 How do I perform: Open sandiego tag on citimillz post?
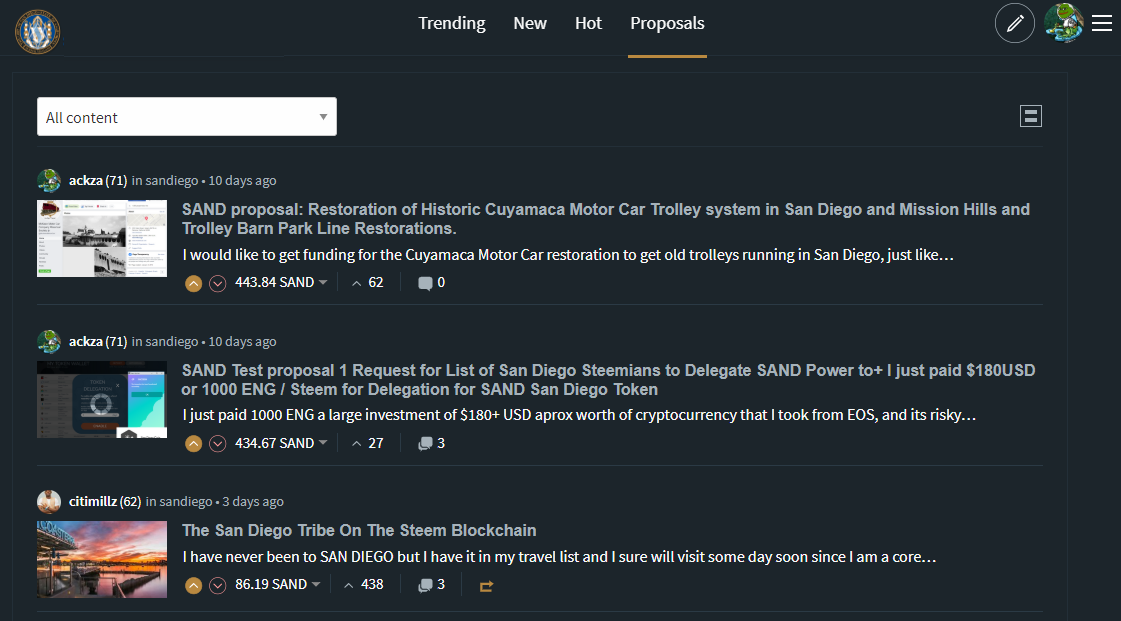(186, 502)
